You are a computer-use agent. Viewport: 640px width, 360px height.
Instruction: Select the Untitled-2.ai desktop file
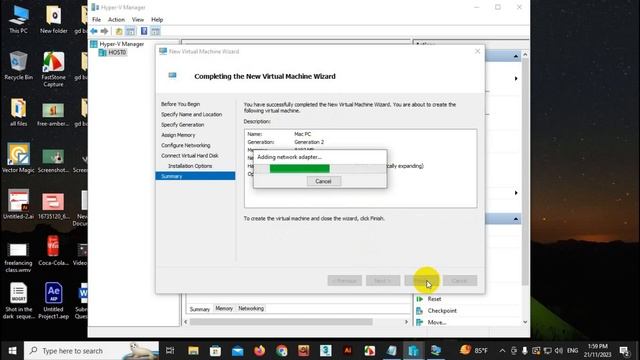(18, 204)
